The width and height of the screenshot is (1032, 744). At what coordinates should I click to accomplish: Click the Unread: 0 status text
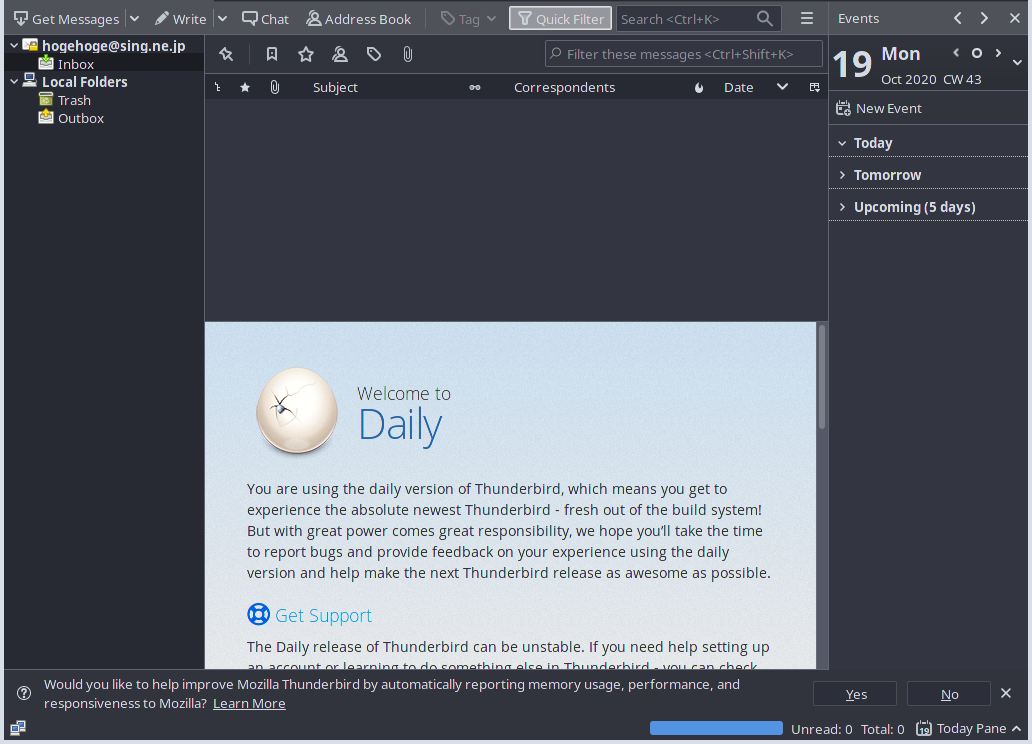click(x=821, y=729)
